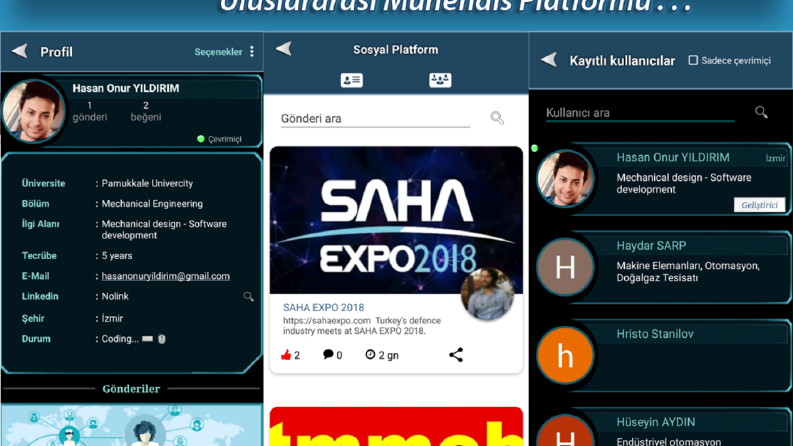Go back from the Profil screen

click(x=20, y=51)
